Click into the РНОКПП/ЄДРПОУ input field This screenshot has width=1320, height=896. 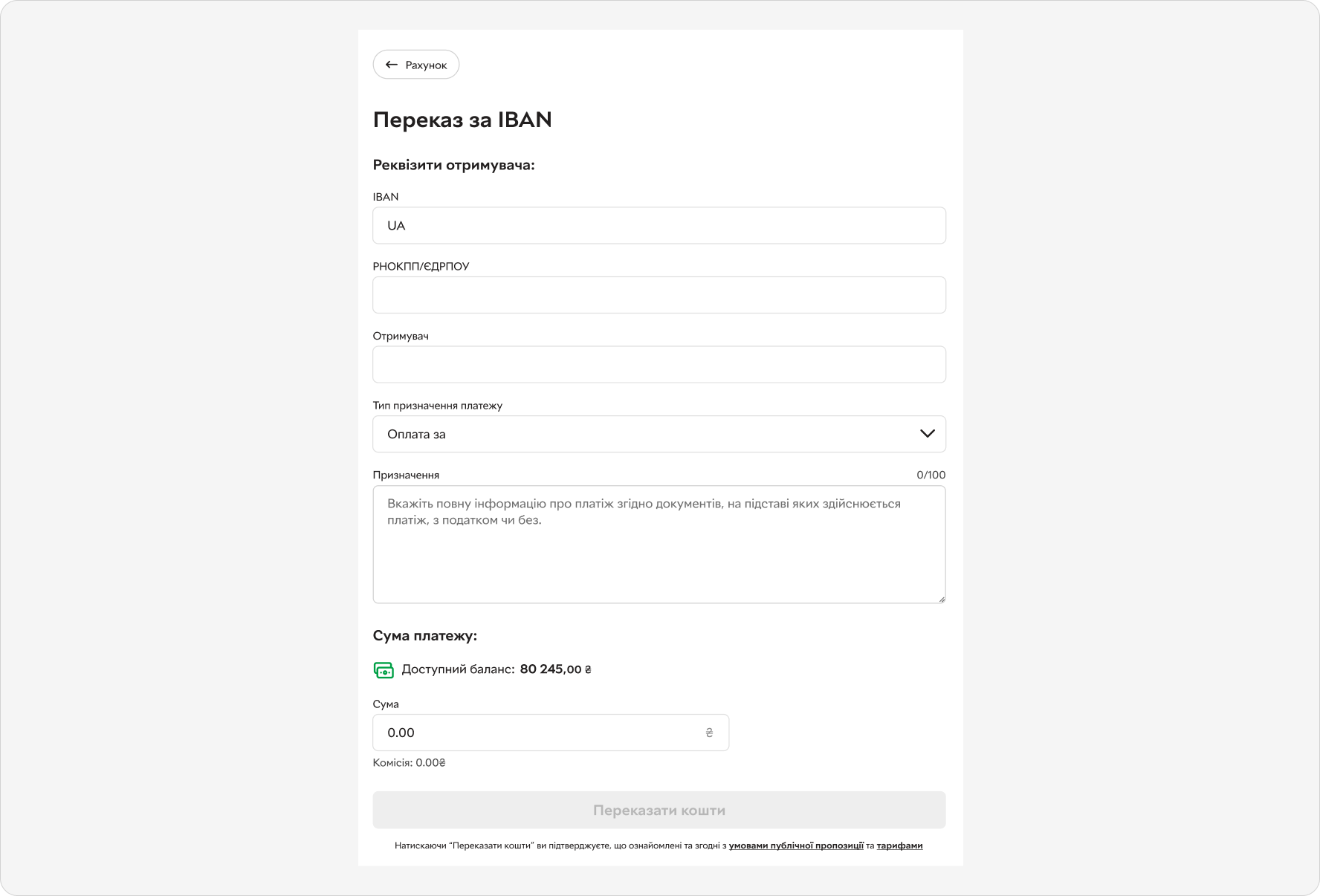(x=659, y=295)
